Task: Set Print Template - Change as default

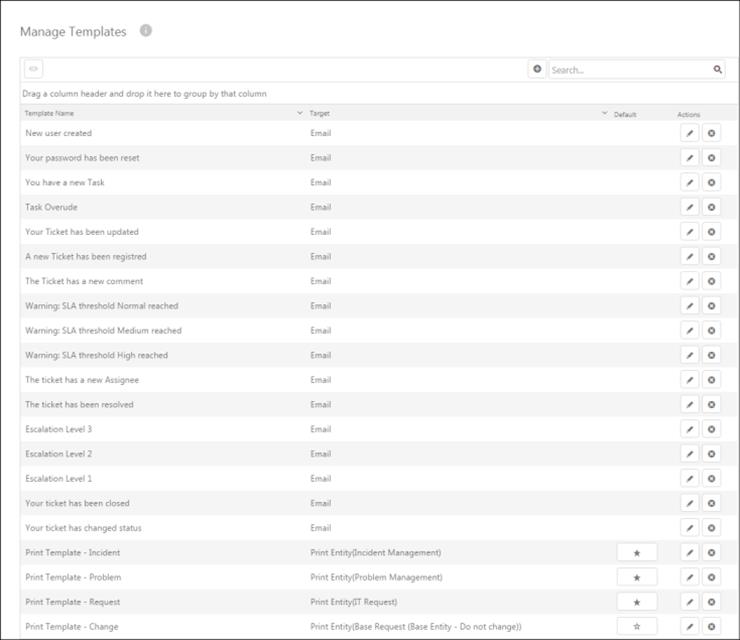Action: pyautogui.click(x=637, y=627)
